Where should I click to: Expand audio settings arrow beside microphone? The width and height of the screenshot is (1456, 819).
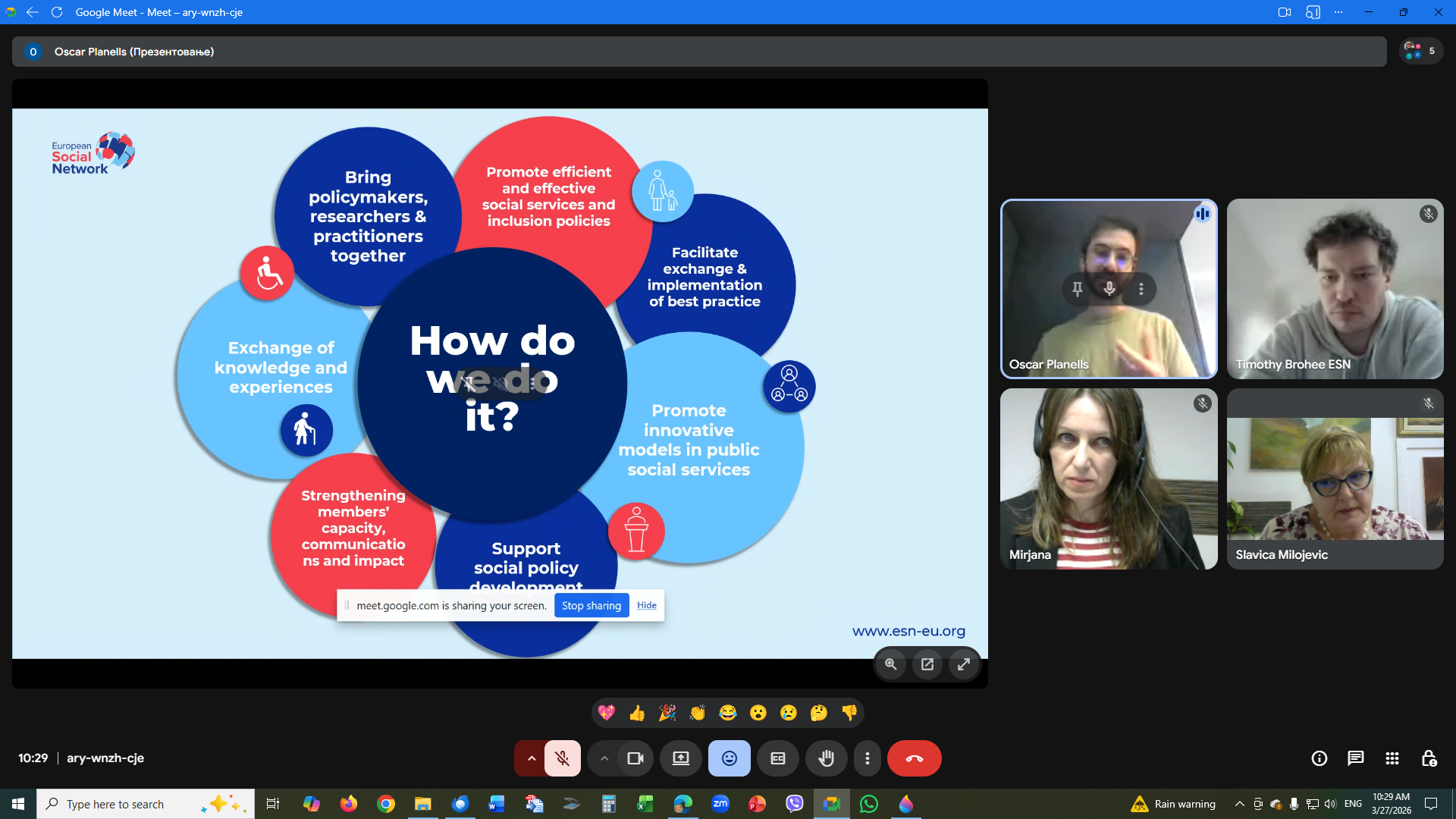pos(531,758)
